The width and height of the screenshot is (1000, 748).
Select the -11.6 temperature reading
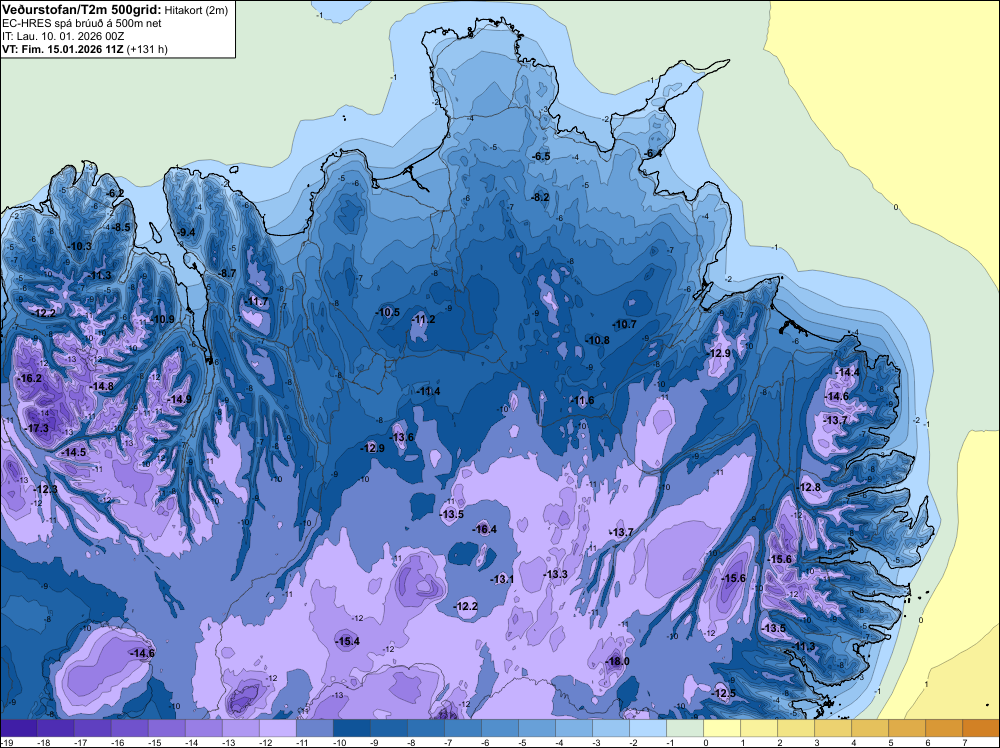[582, 400]
